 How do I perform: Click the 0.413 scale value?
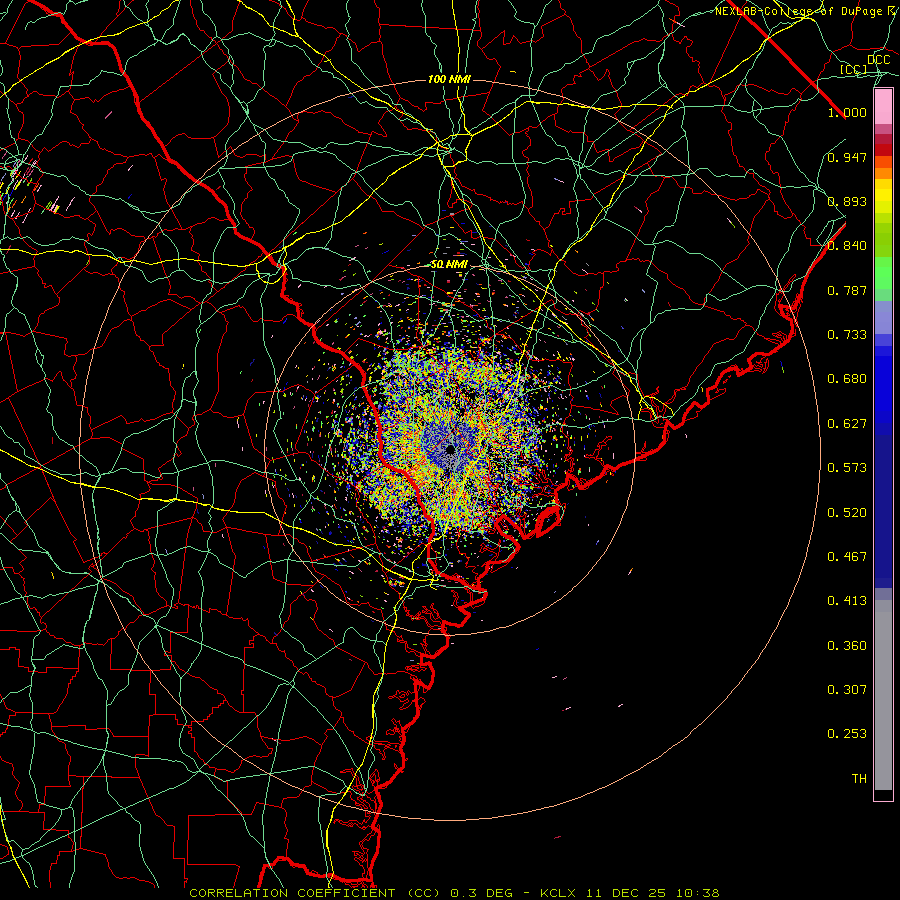[x=847, y=601]
